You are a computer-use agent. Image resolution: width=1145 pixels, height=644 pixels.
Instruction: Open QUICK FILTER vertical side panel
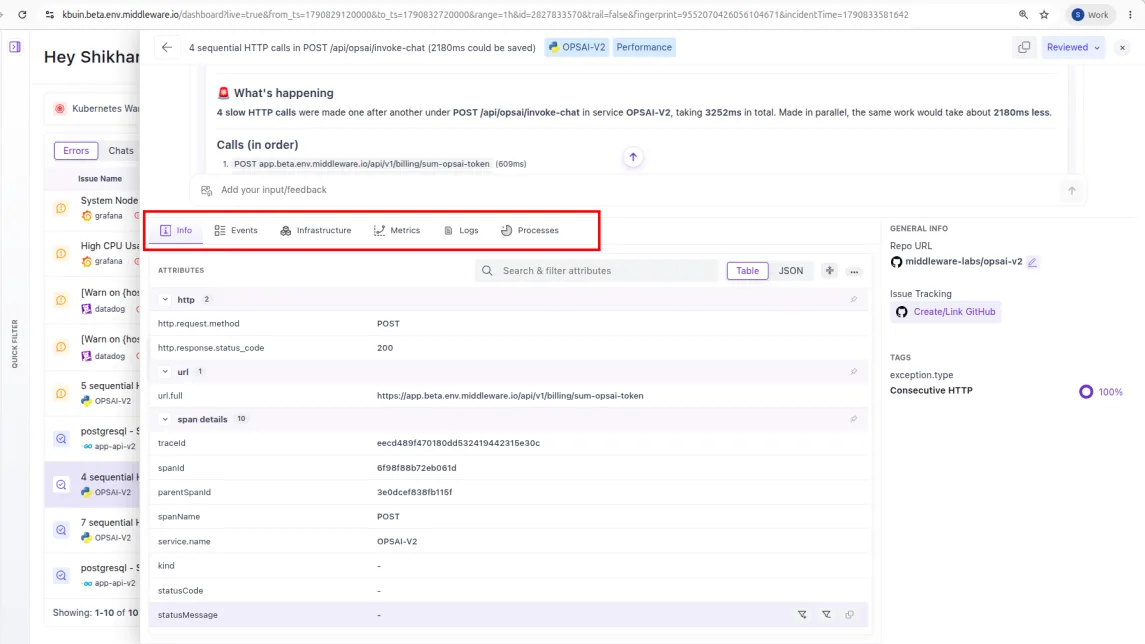(x=15, y=343)
